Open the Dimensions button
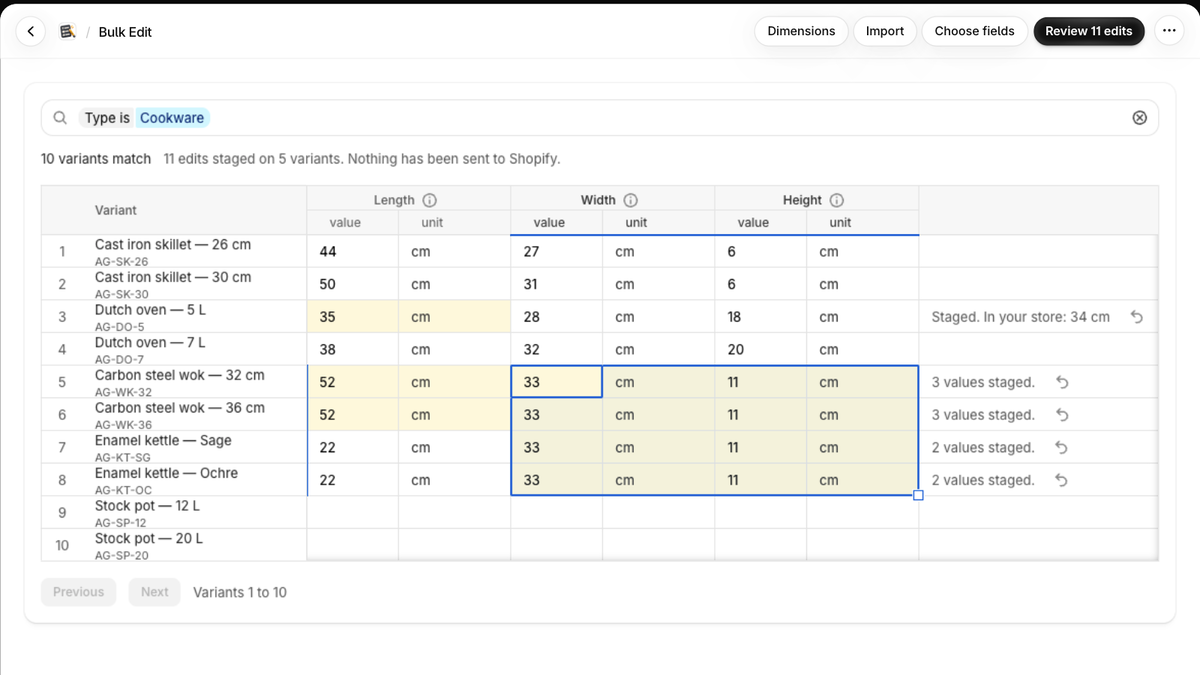 (801, 31)
